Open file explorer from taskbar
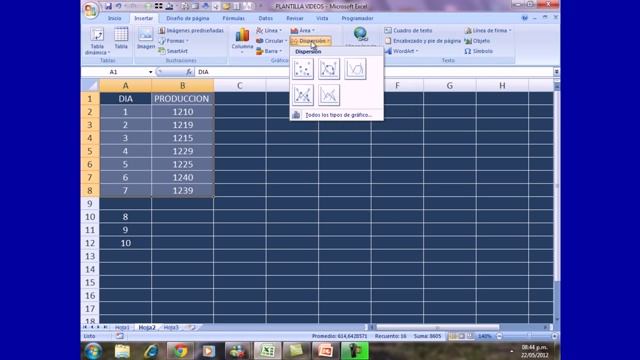The height and width of the screenshot is (360, 640). point(122,351)
